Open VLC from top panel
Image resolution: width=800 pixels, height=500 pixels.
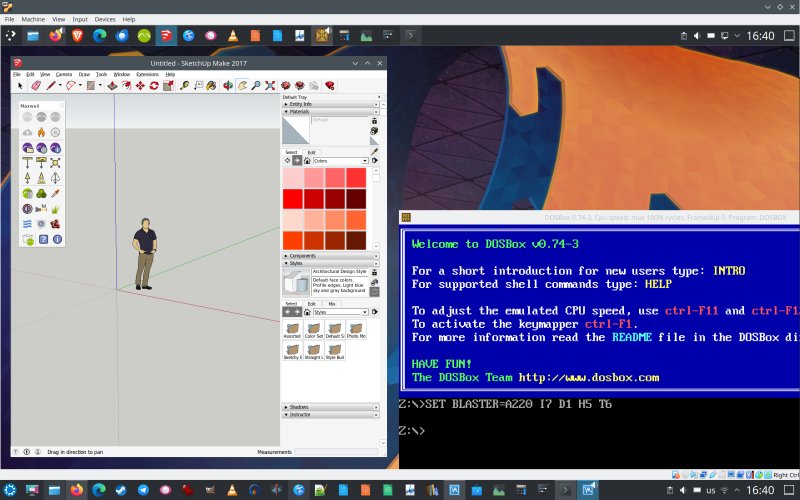coord(233,36)
